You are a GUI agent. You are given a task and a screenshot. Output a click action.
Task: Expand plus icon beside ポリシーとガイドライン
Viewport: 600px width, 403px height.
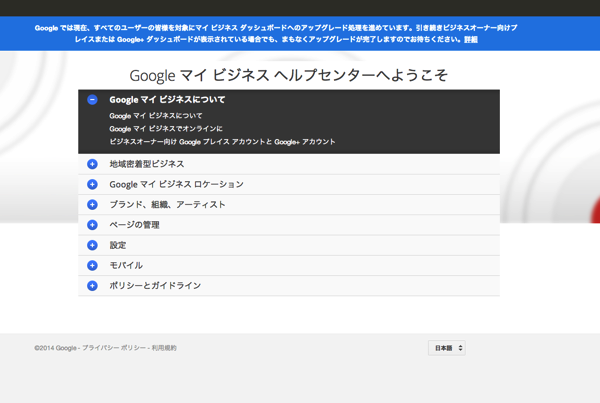(x=92, y=286)
